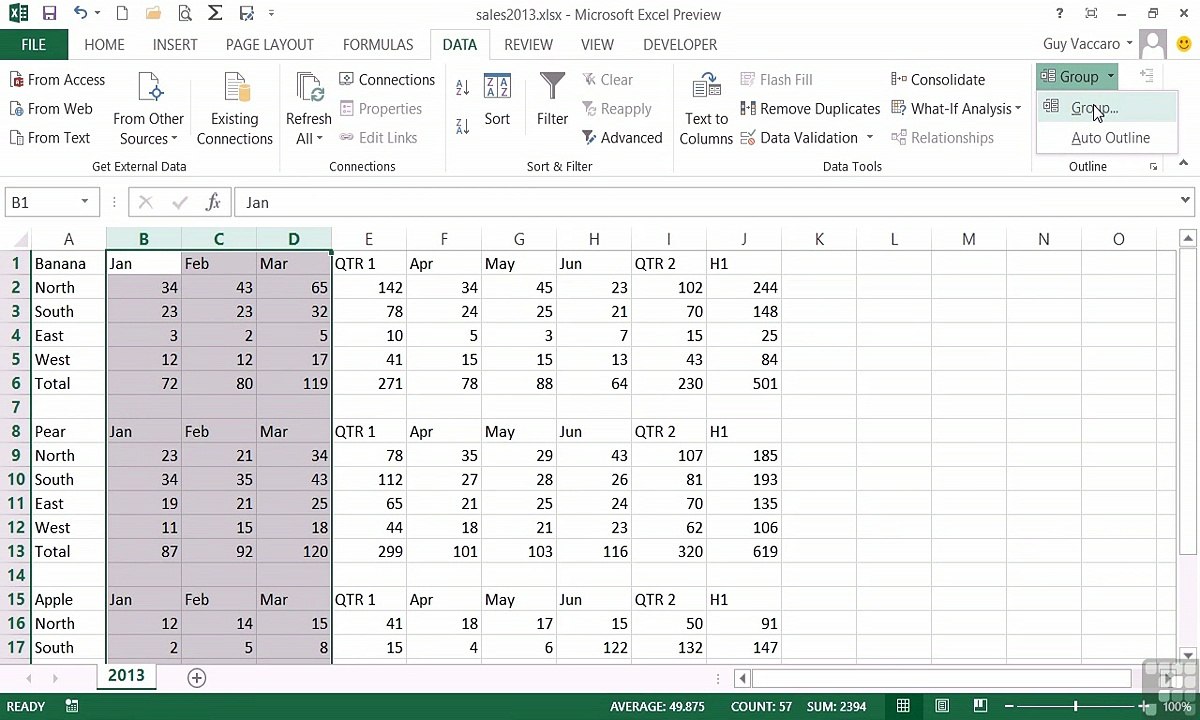Open the Connections list
1200x720 pixels.
(x=387, y=80)
